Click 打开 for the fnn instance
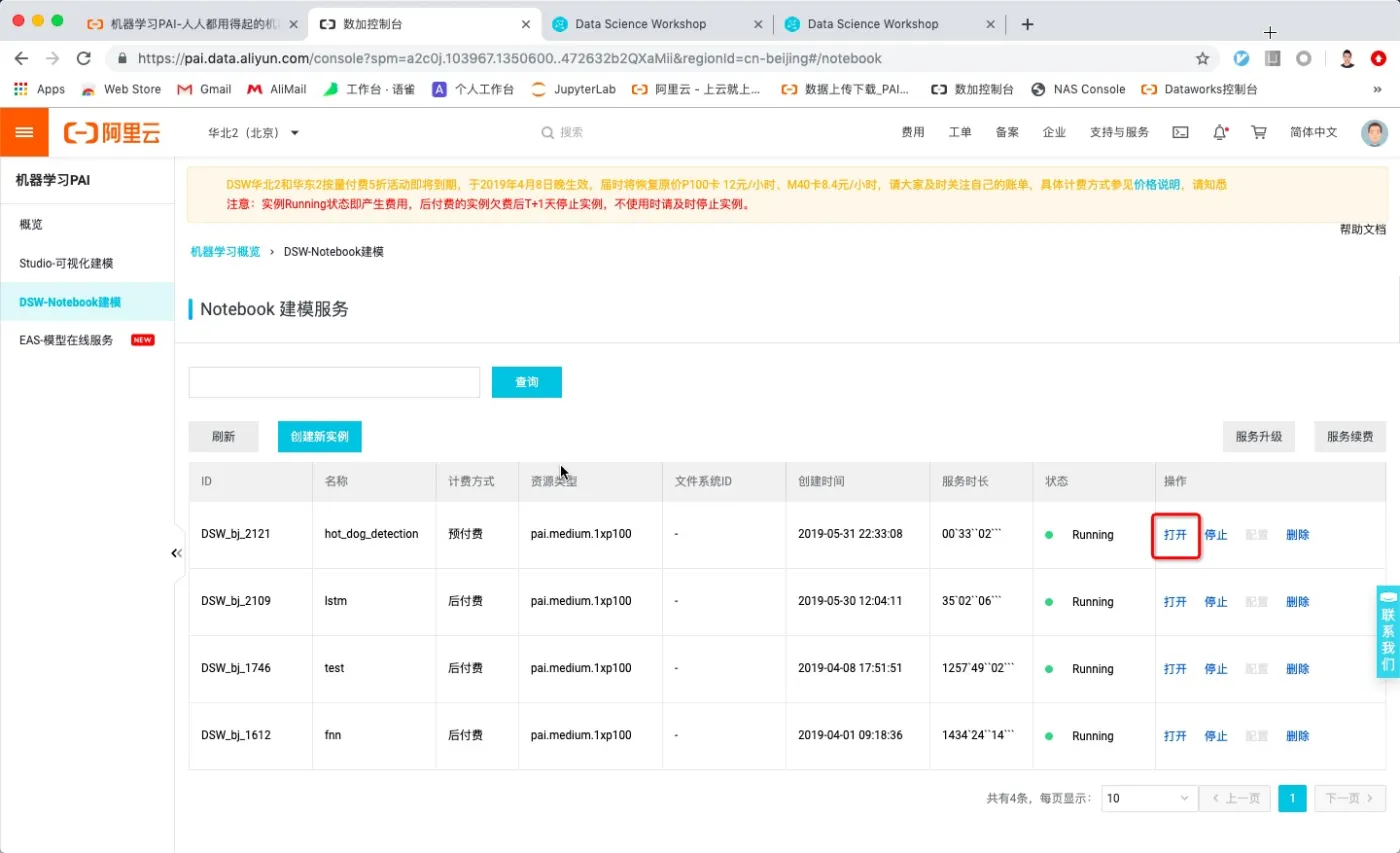1400x853 pixels. point(1175,736)
